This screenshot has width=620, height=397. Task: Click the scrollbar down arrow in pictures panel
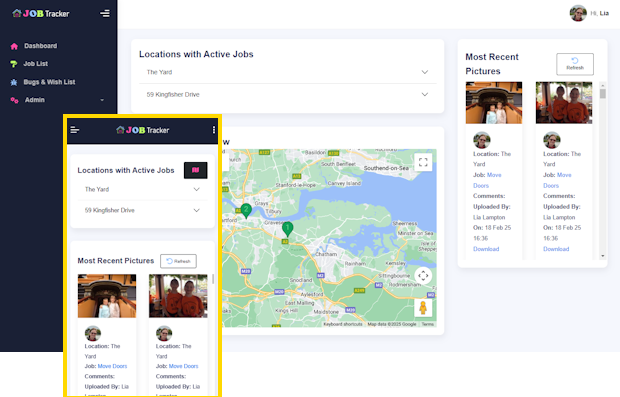point(603,256)
